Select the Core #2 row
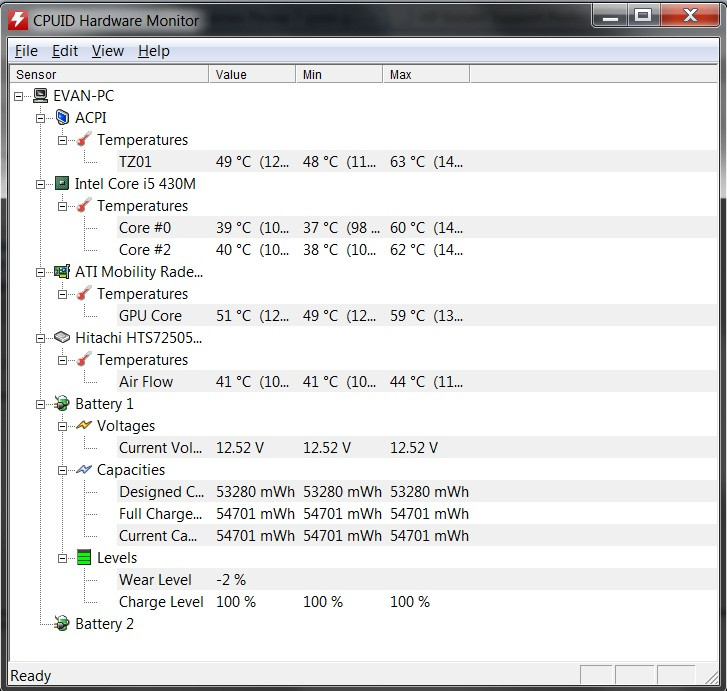The image size is (727, 691). click(x=417, y=250)
